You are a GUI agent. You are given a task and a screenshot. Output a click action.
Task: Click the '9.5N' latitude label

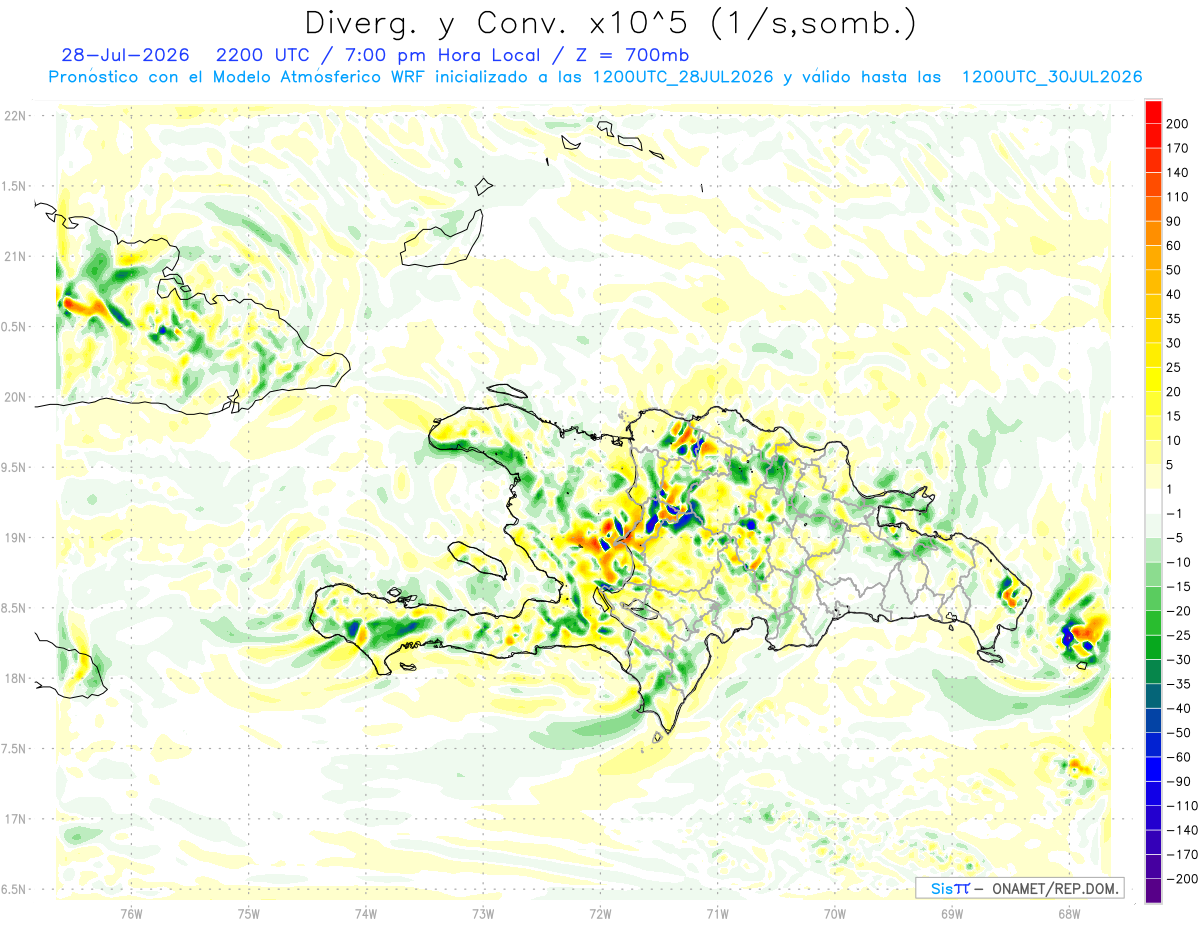click(x=14, y=467)
